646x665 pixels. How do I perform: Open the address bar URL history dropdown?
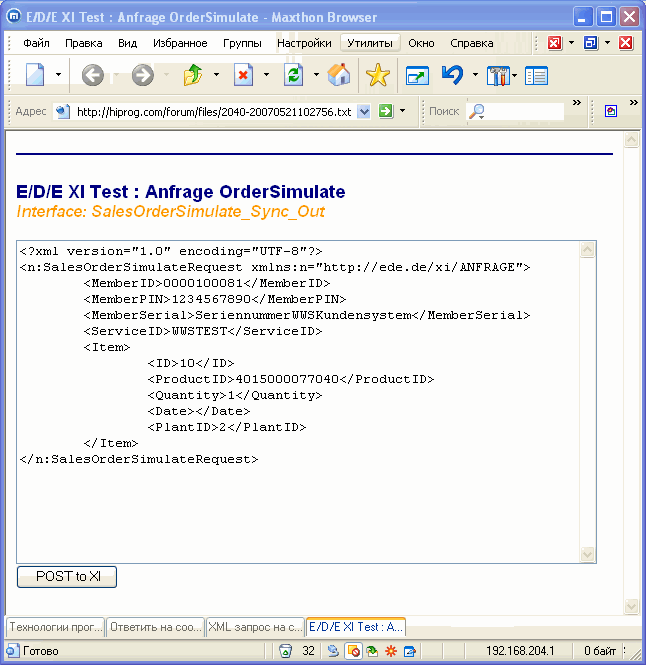tap(364, 112)
